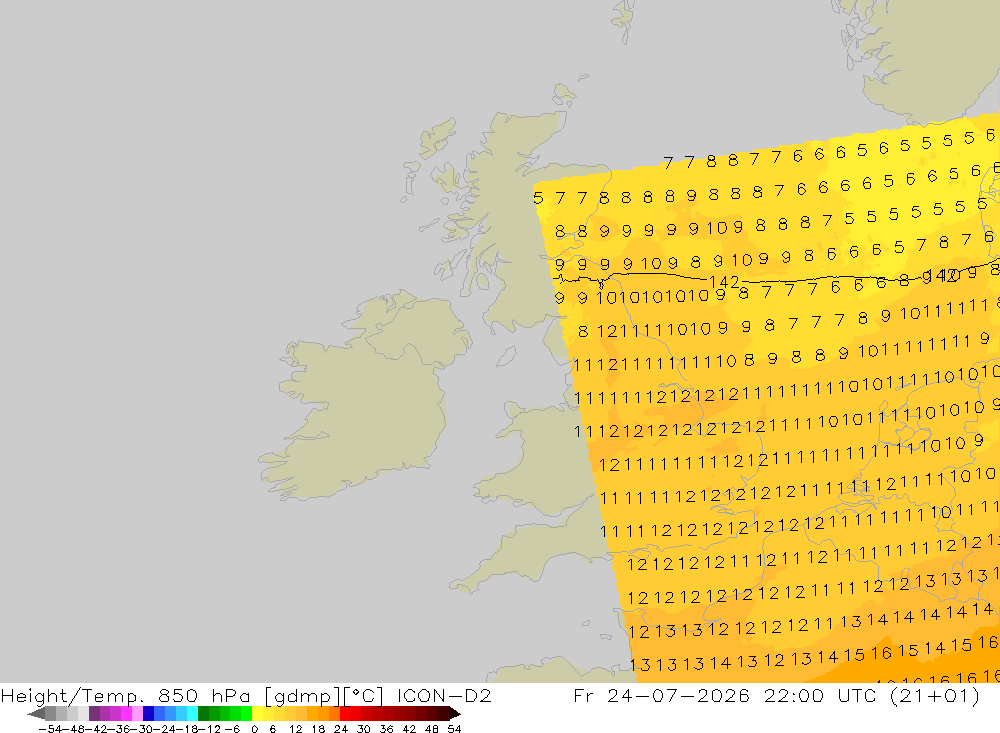Click the ICON-D2 model name label
Image resolution: width=1000 pixels, height=733 pixels.
444,695
